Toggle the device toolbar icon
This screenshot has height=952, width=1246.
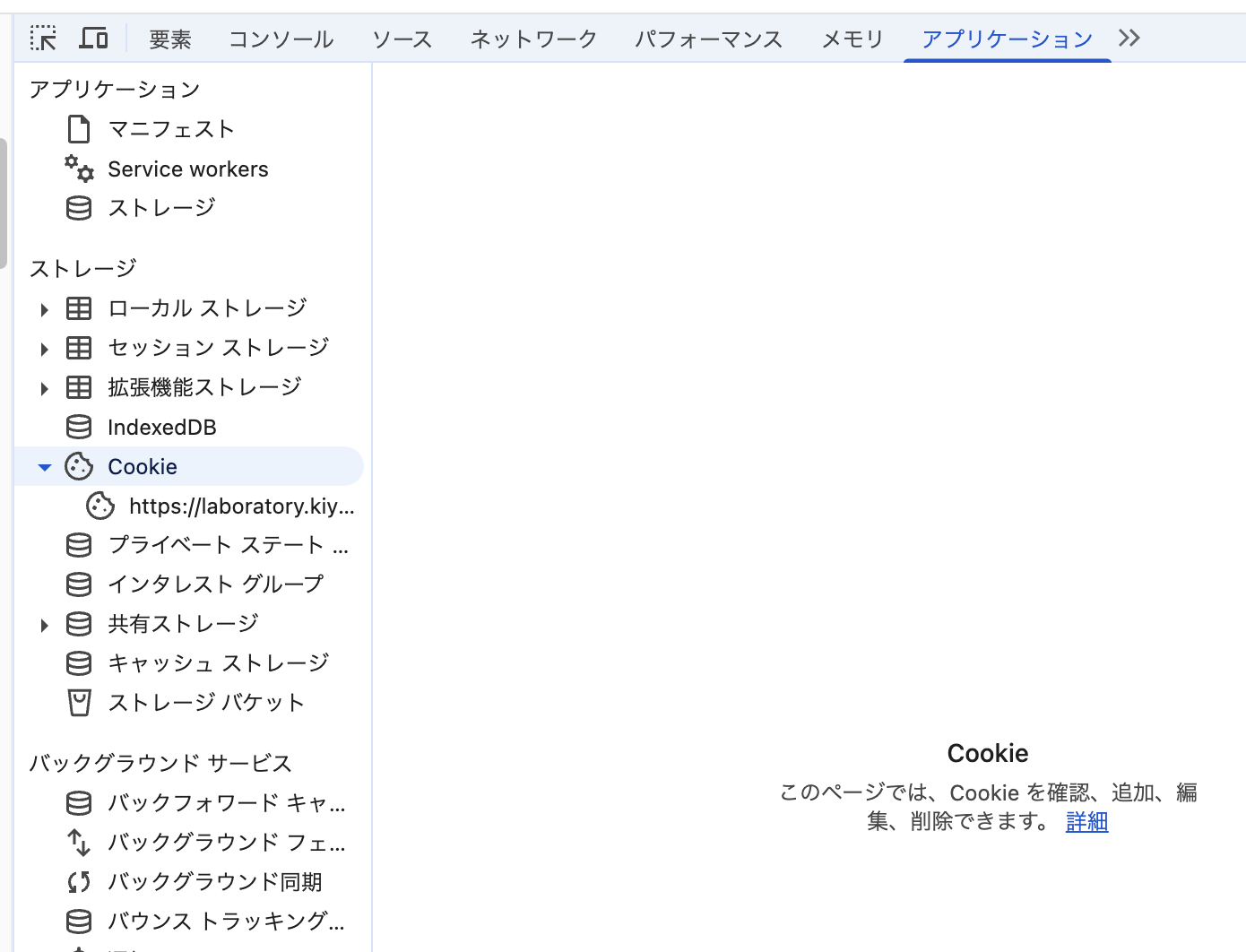[93, 39]
